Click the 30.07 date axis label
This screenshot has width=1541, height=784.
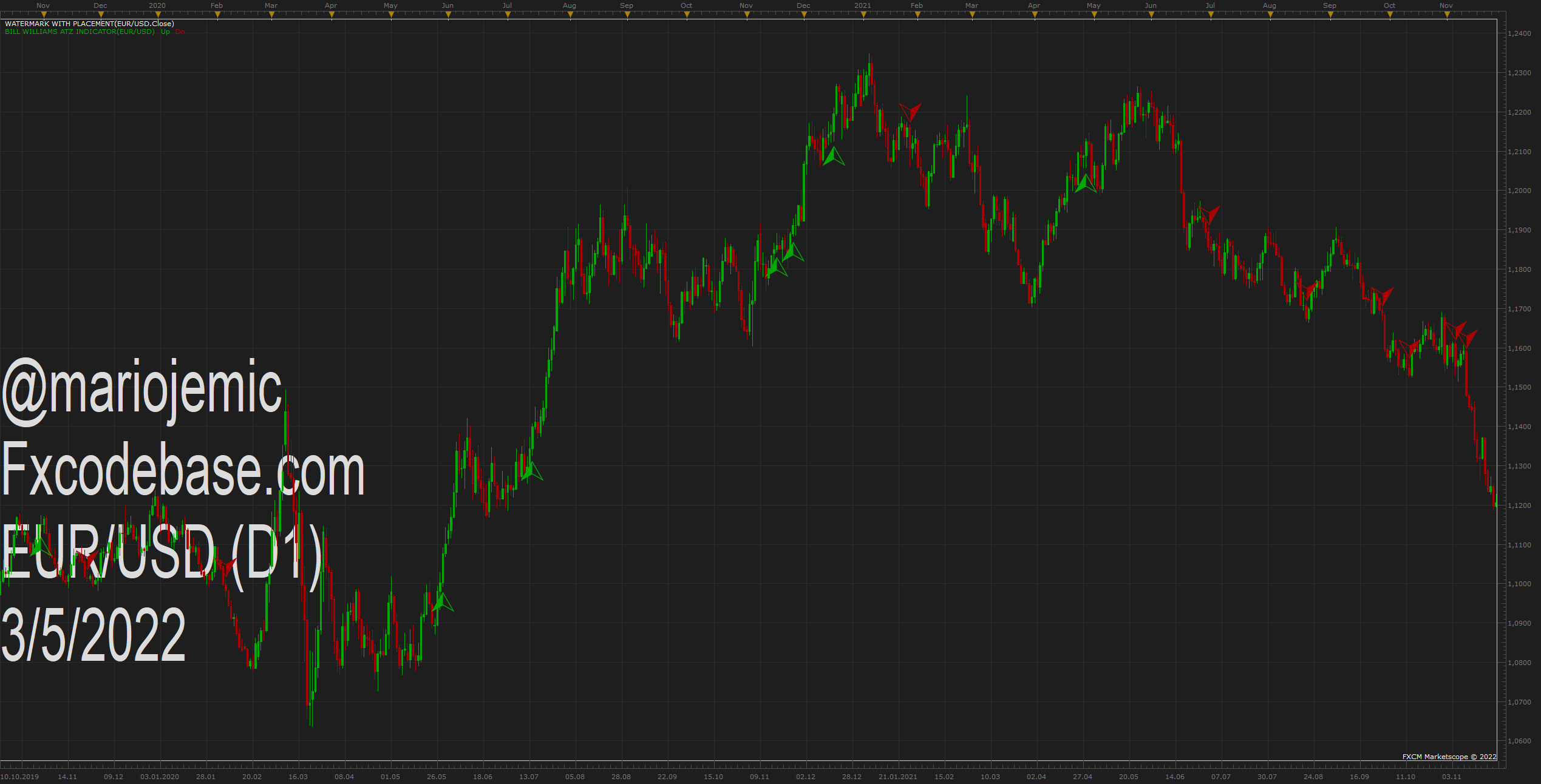(x=1267, y=777)
